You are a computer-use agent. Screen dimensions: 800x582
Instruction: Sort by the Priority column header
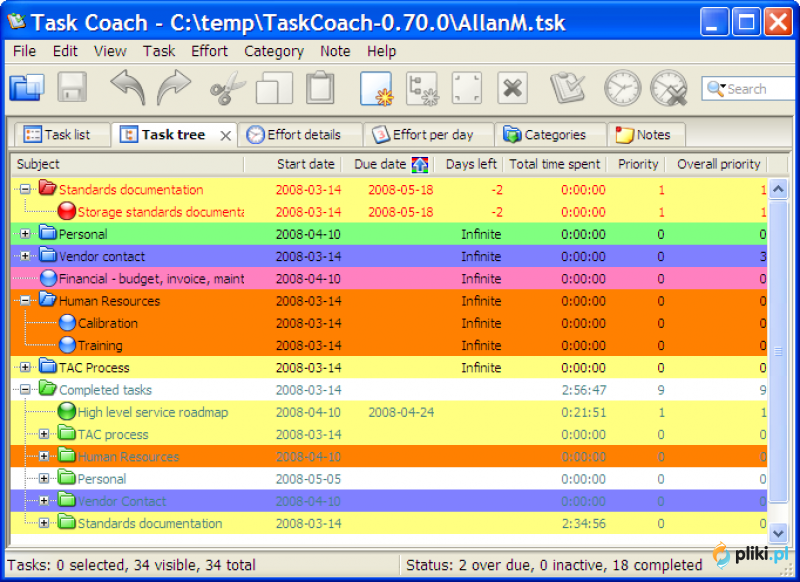pyautogui.click(x=638, y=164)
